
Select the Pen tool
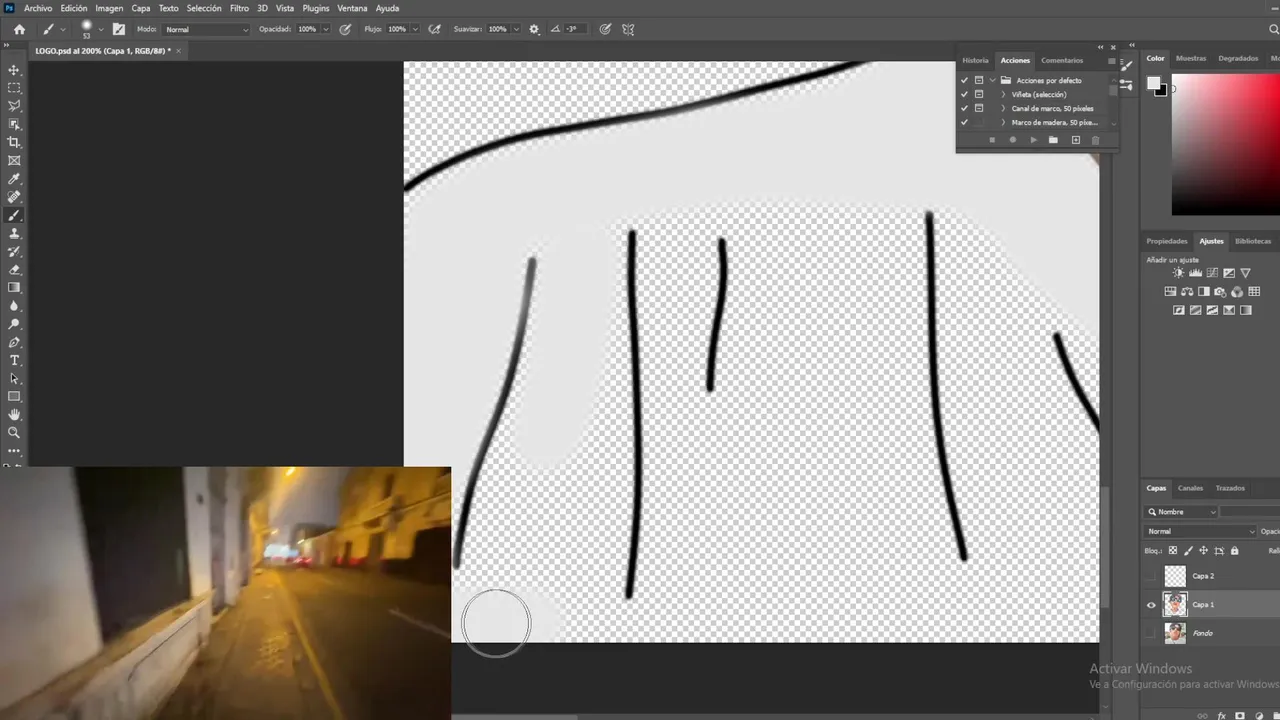tap(14, 342)
